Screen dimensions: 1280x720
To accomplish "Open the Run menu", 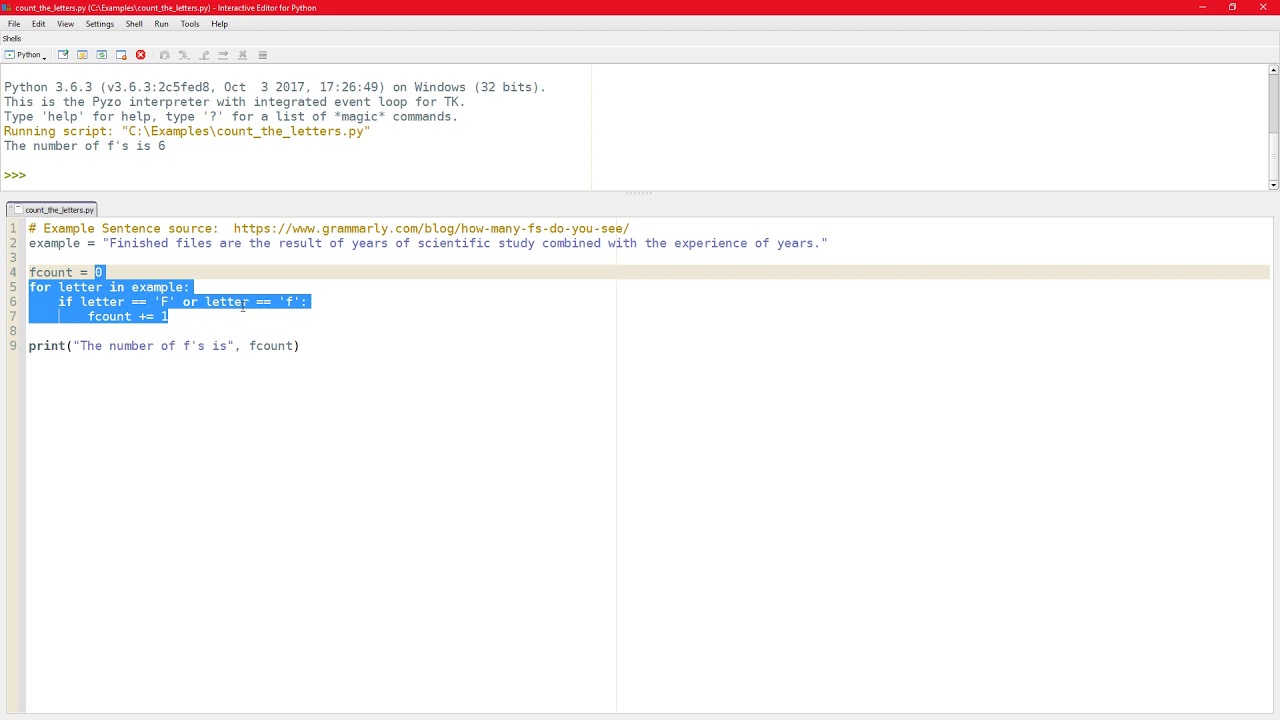I will [161, 24].
